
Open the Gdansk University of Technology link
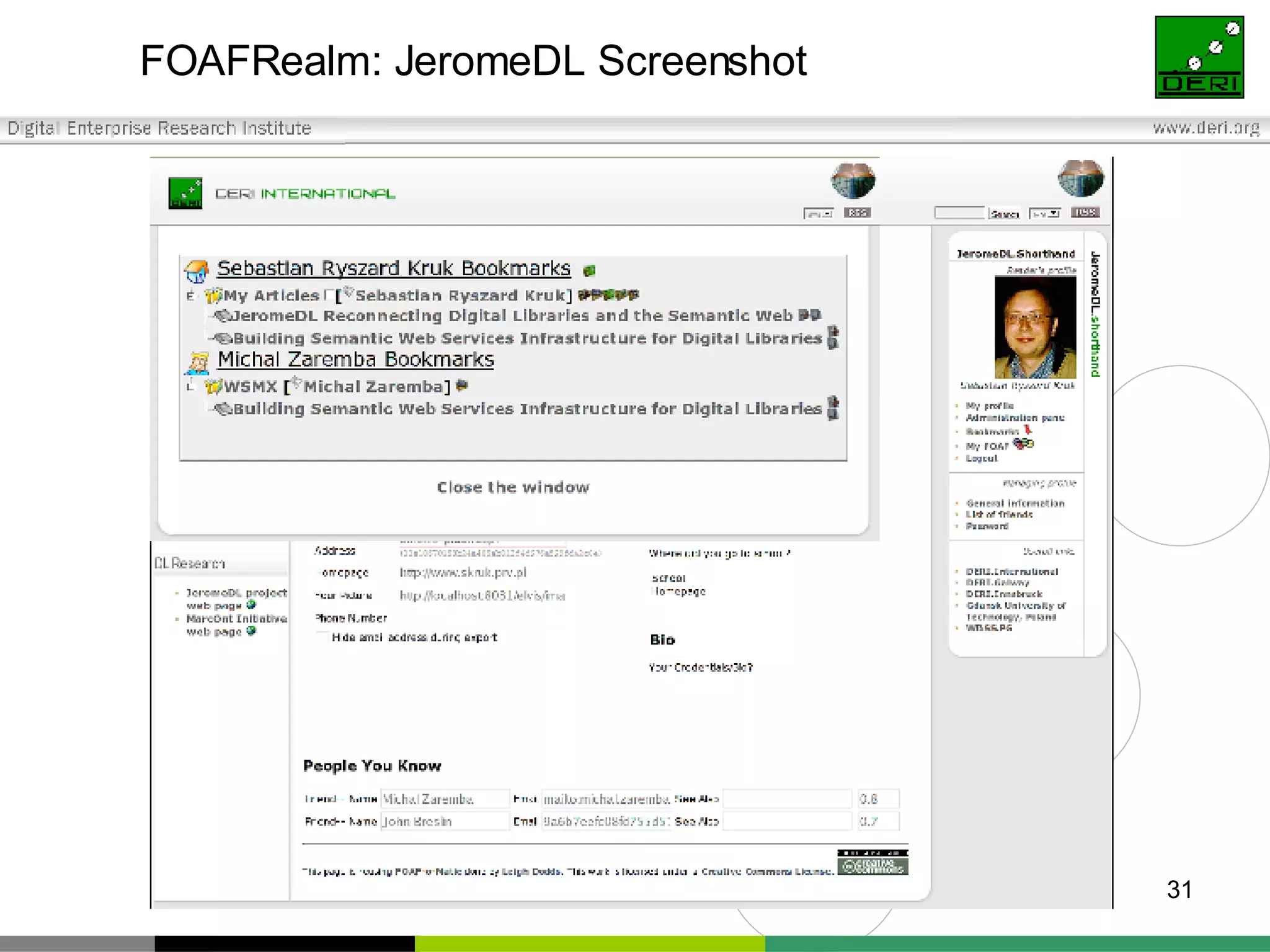(1016, 611)
